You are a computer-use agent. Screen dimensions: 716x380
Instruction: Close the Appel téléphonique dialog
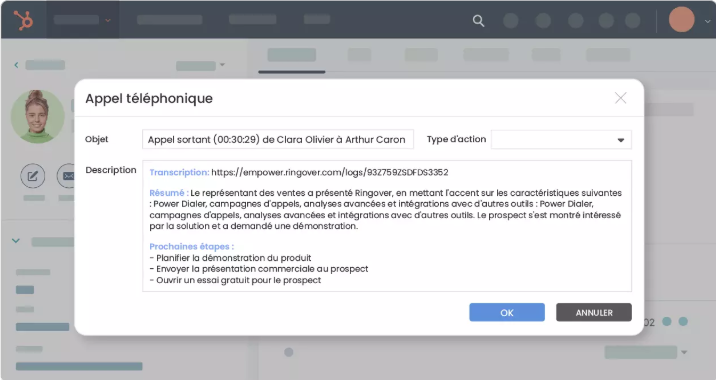pos(620,98)
